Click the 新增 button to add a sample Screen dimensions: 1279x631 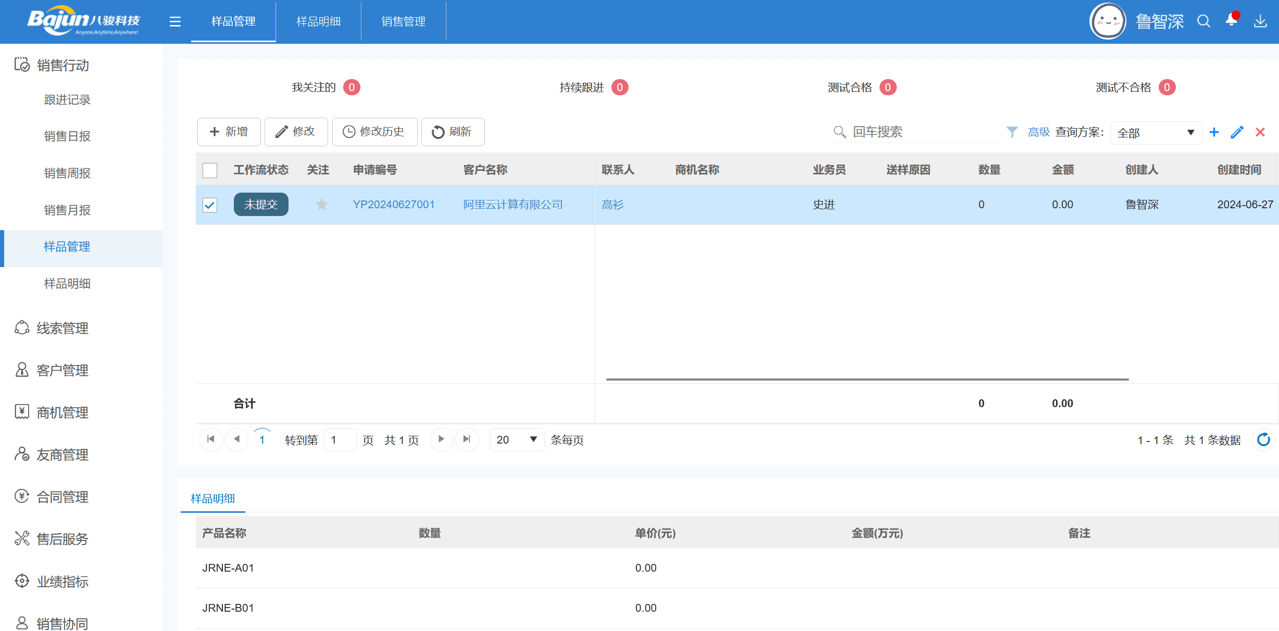point(228,131)
